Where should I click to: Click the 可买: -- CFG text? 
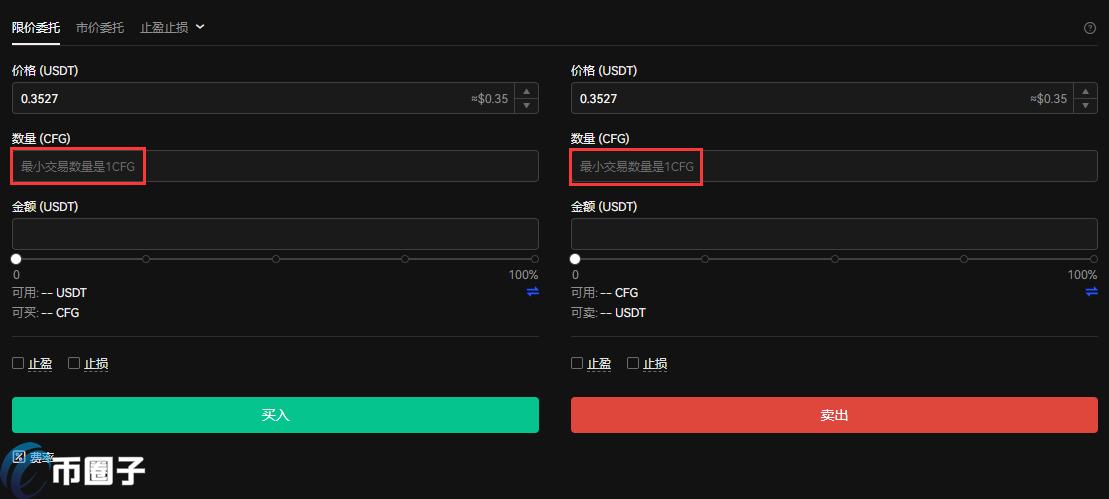pyautogui.click(x=46, y=312)
